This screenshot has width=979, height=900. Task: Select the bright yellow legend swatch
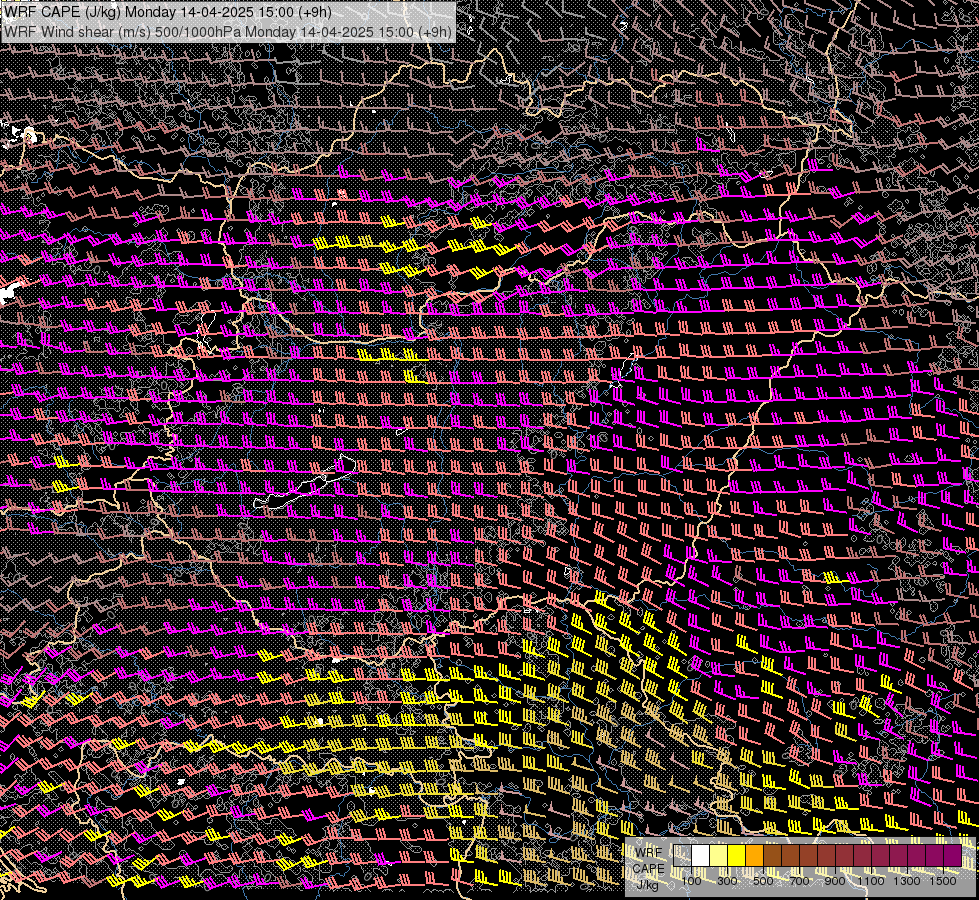click(737, 855)
